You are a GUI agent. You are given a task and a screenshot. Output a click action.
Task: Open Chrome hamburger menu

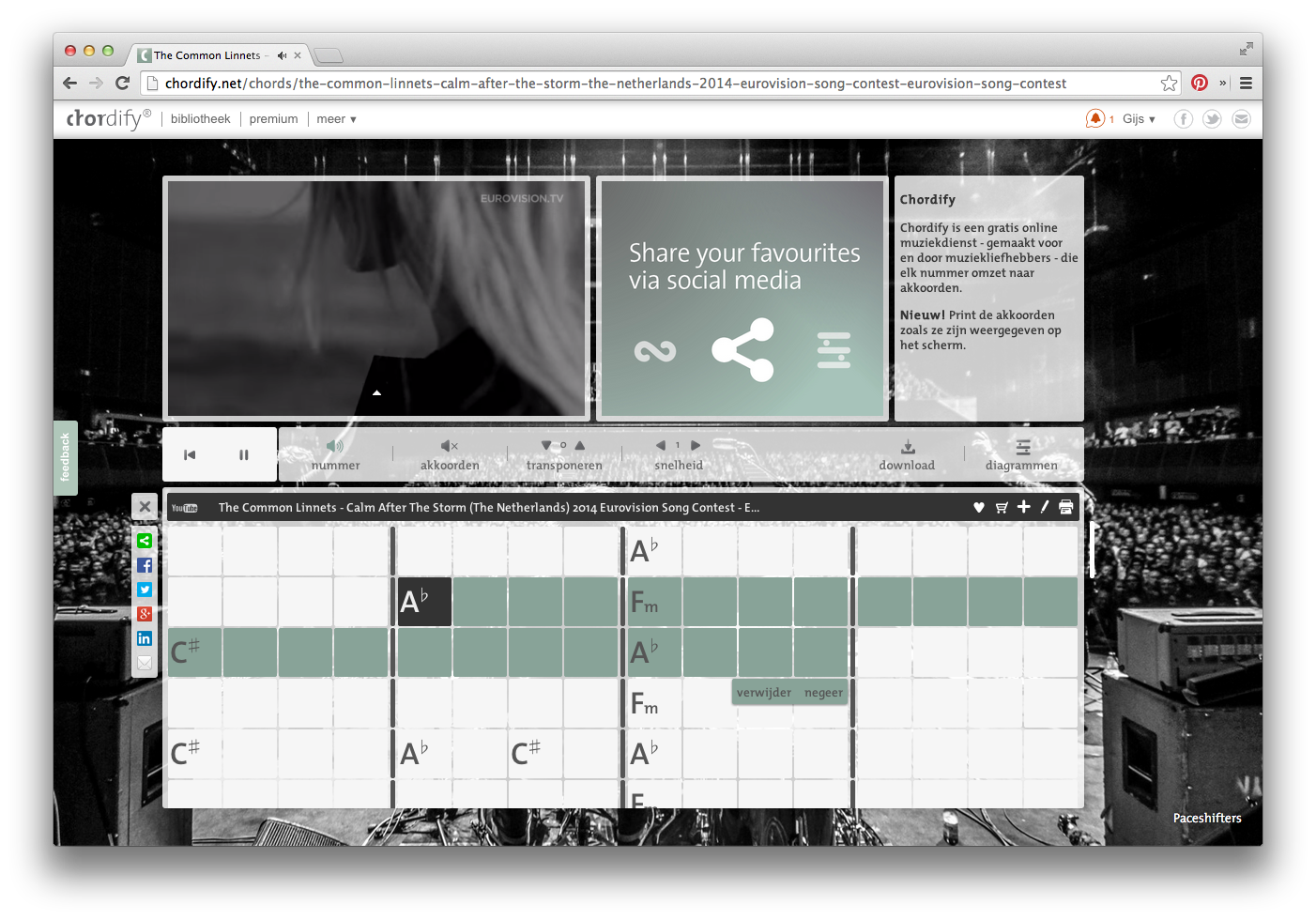[x=1246, y=83]
